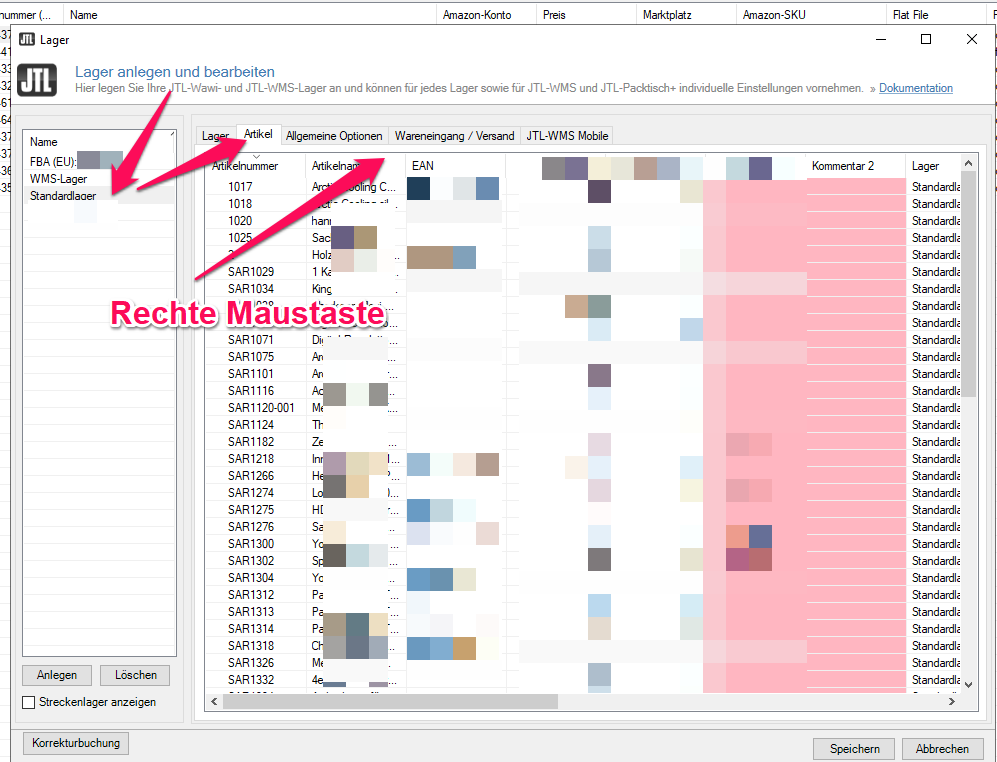Click the Lager column header
The width and height of the screenshot is (997, 762).
[x=932, y=166]
